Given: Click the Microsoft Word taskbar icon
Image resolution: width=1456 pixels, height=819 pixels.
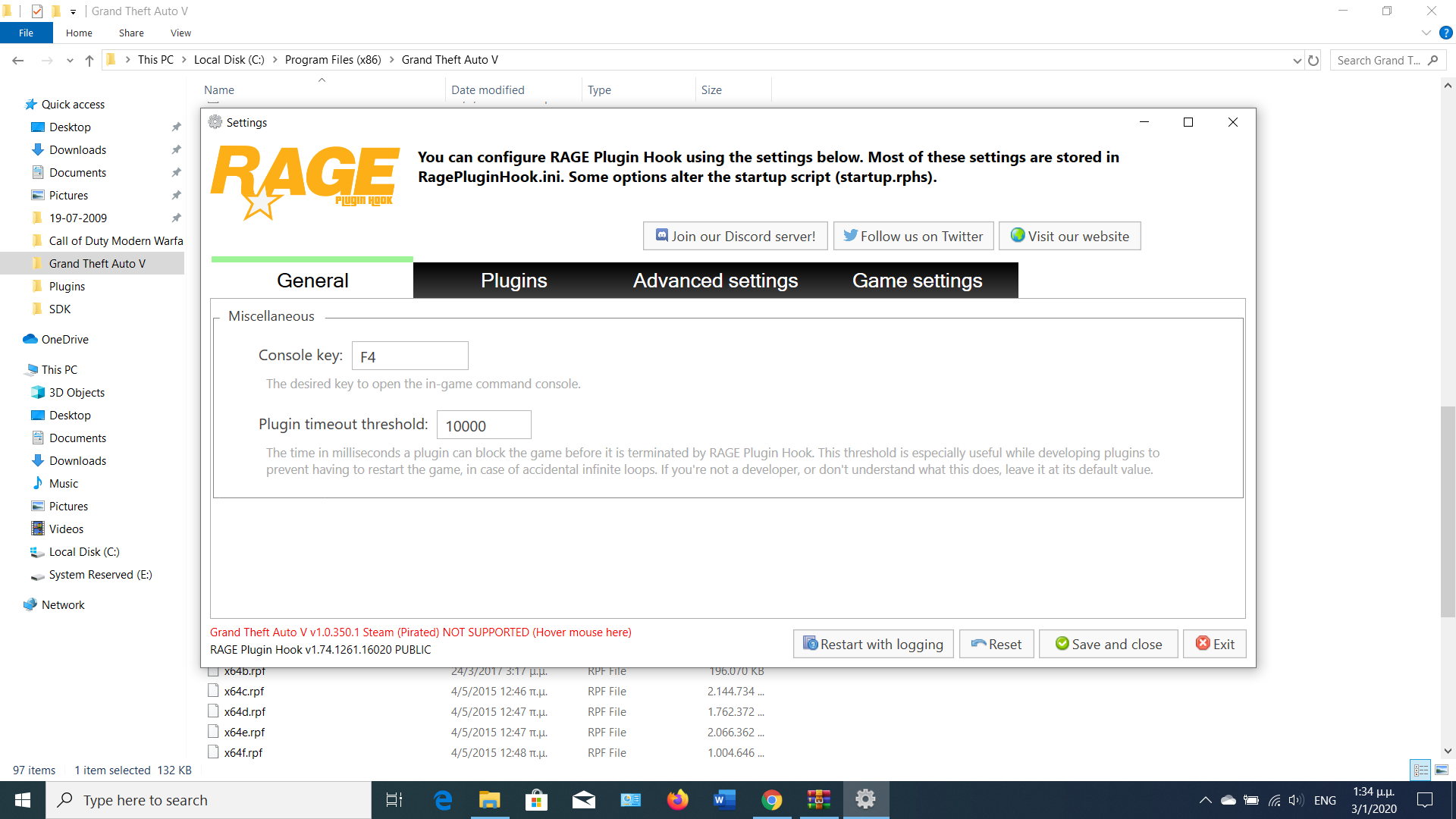Looking at the screenshot, I should click(724, 800).
